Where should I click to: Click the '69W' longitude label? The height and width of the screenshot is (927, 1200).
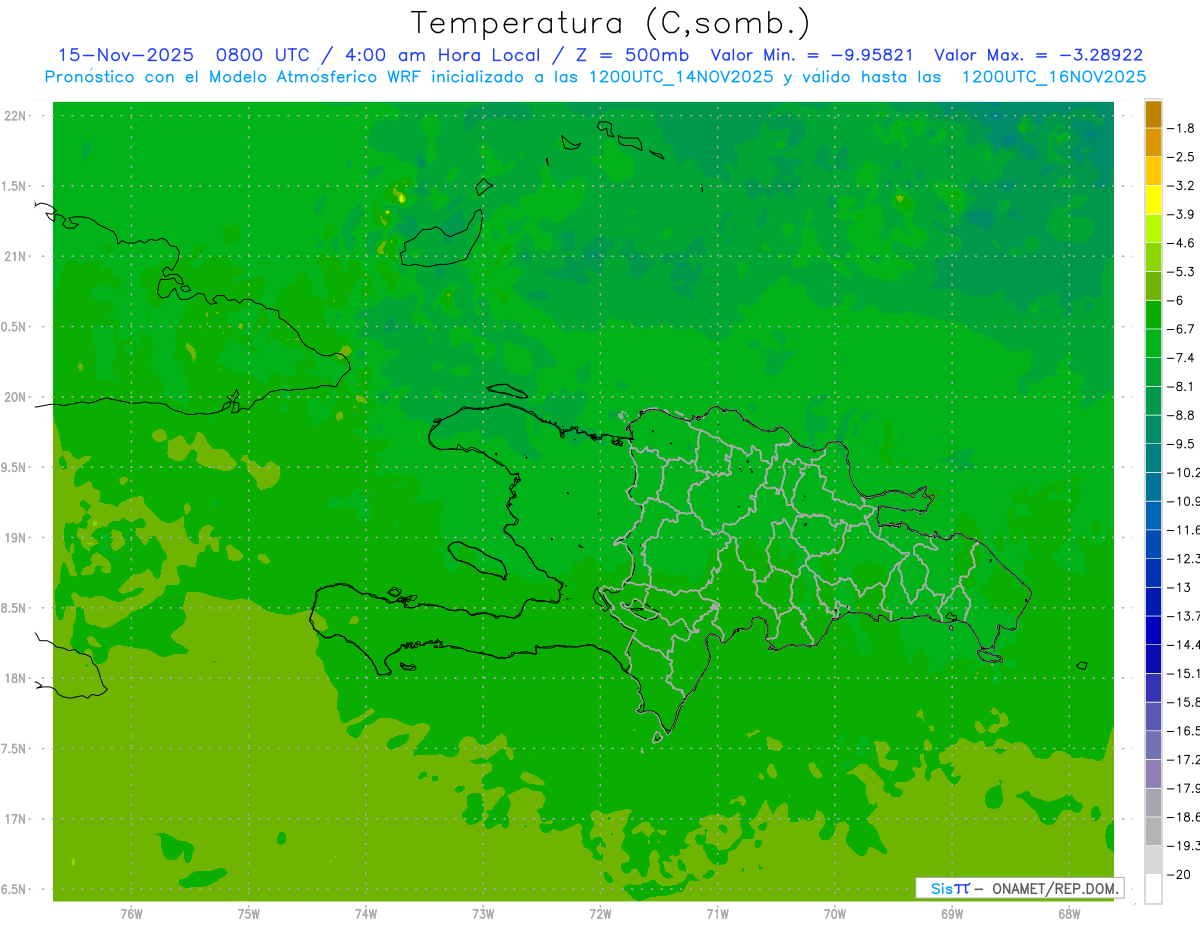click(952, 913)
